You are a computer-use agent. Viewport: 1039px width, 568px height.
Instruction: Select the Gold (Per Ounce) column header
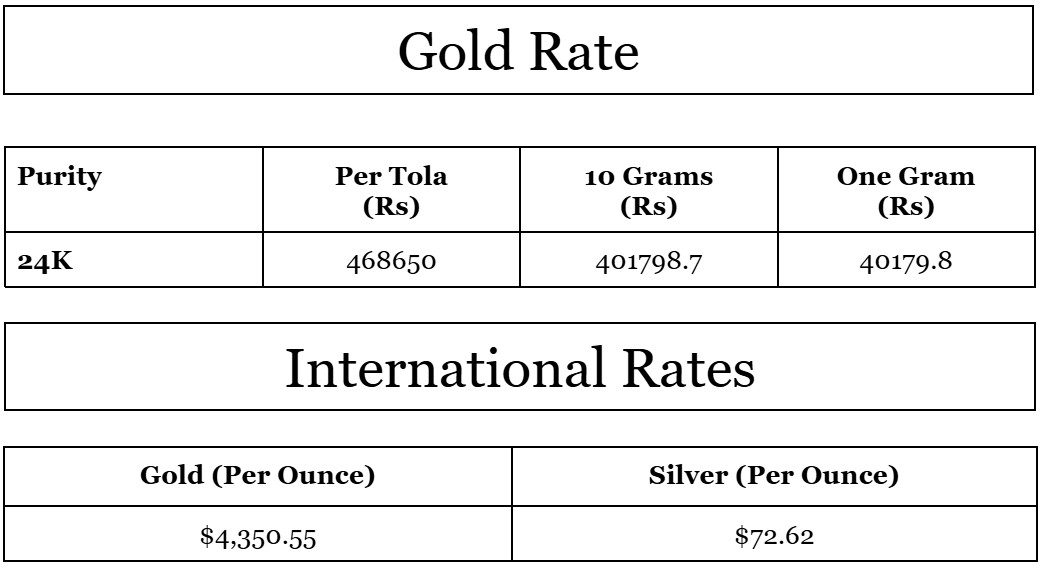click(x=258, y=477)
